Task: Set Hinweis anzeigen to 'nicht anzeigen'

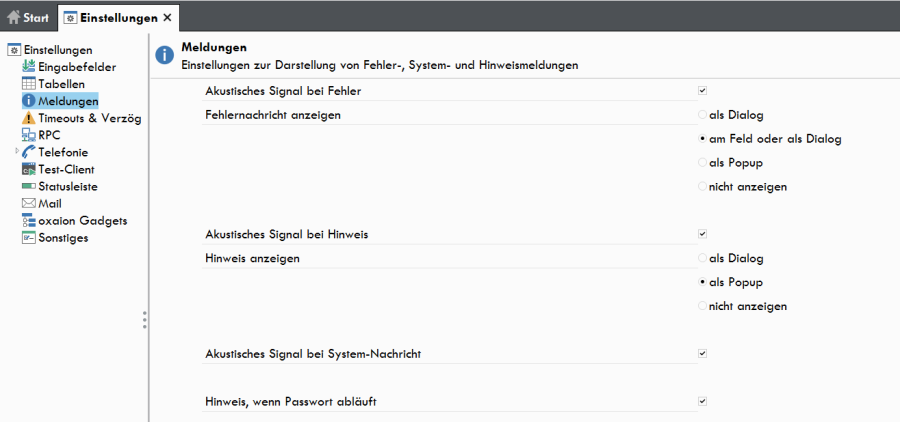Action: (703, 306)
